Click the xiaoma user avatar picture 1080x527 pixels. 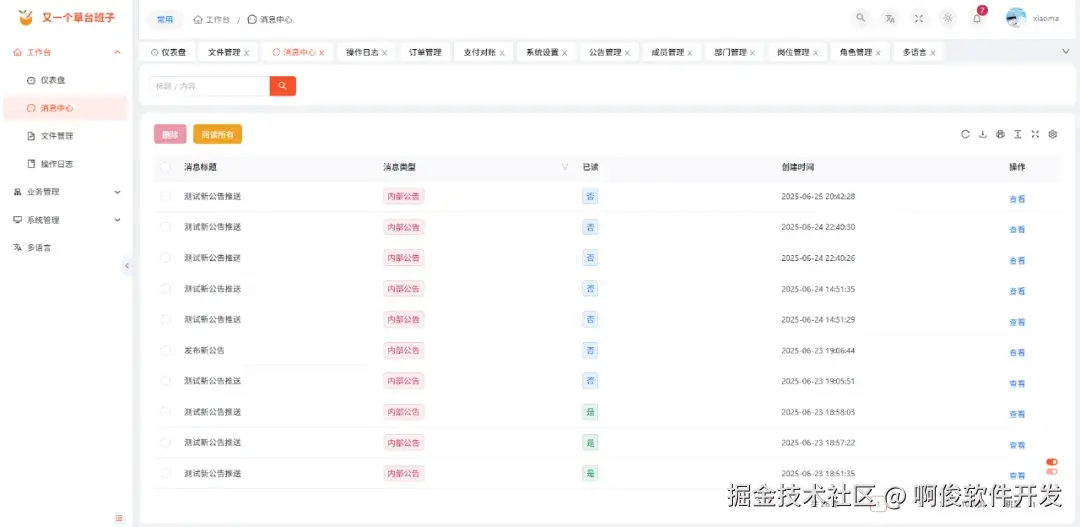1016,18
